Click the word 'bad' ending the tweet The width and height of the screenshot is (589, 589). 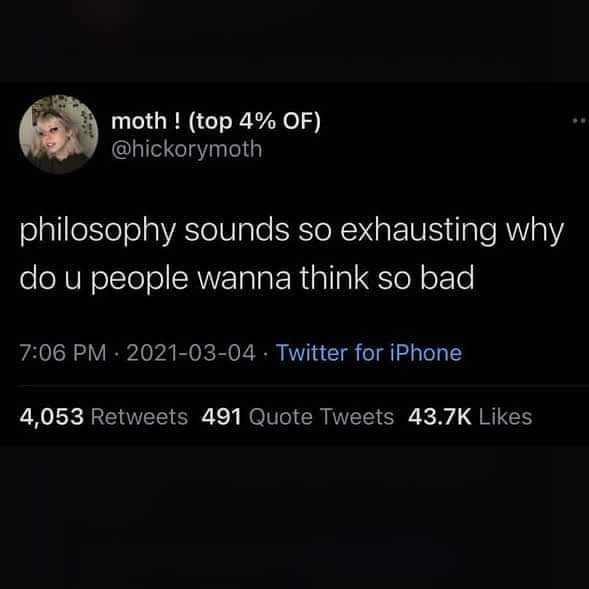click(447, 278)
